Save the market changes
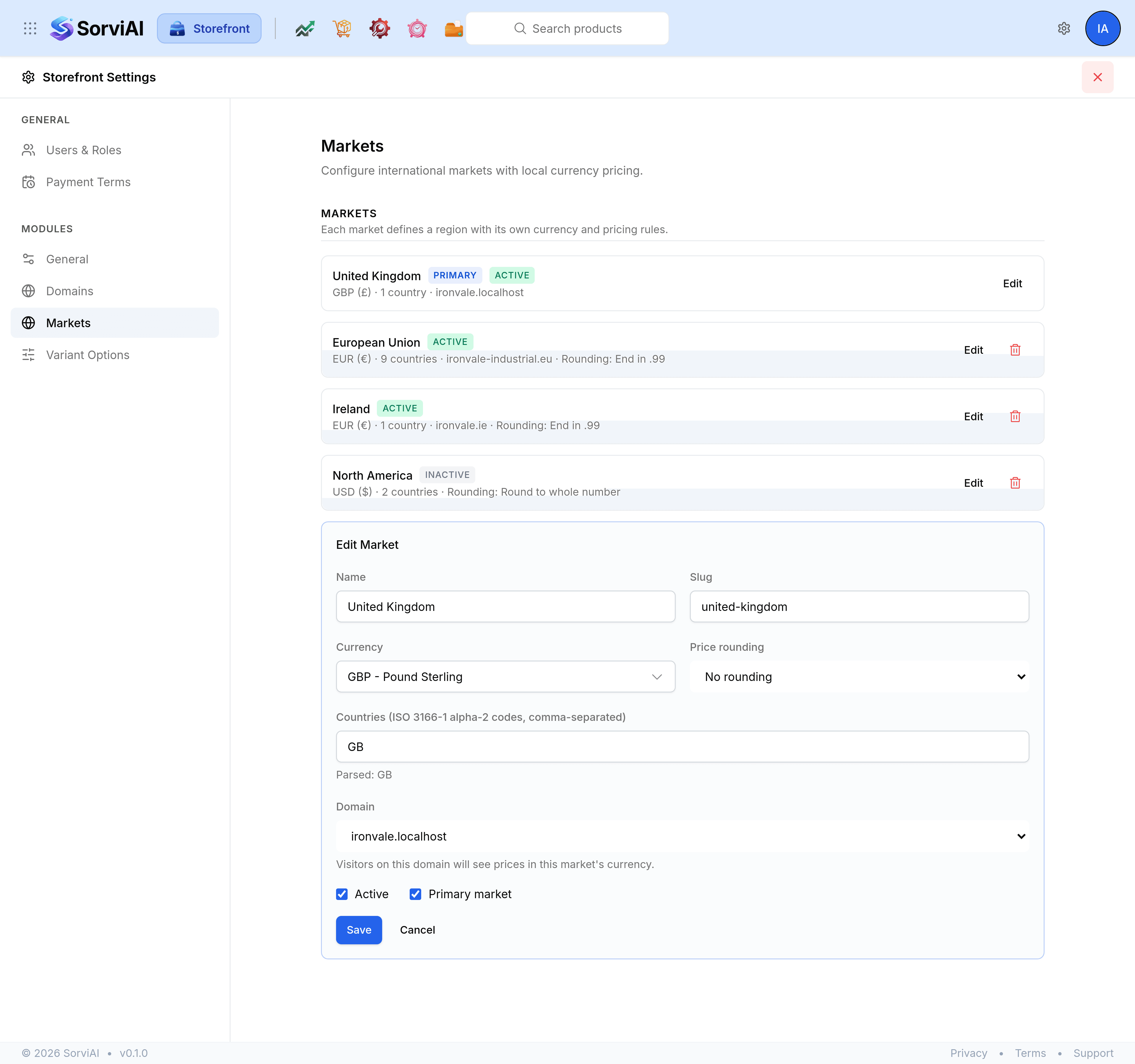This screenshot has height=1064, width=1135. 359,930
